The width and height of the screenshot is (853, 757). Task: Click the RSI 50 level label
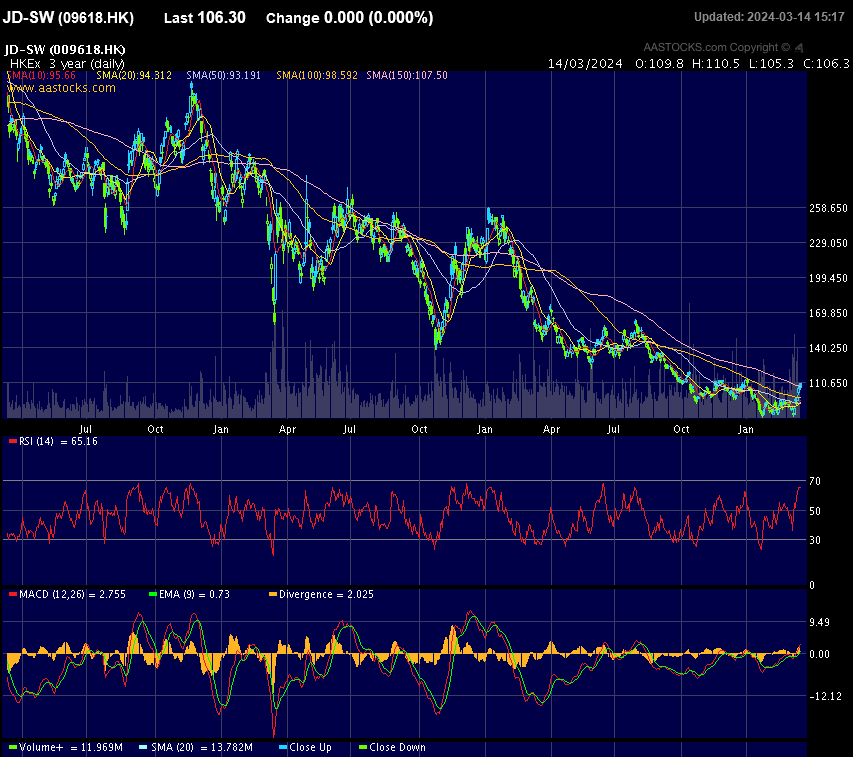[814, 511]
